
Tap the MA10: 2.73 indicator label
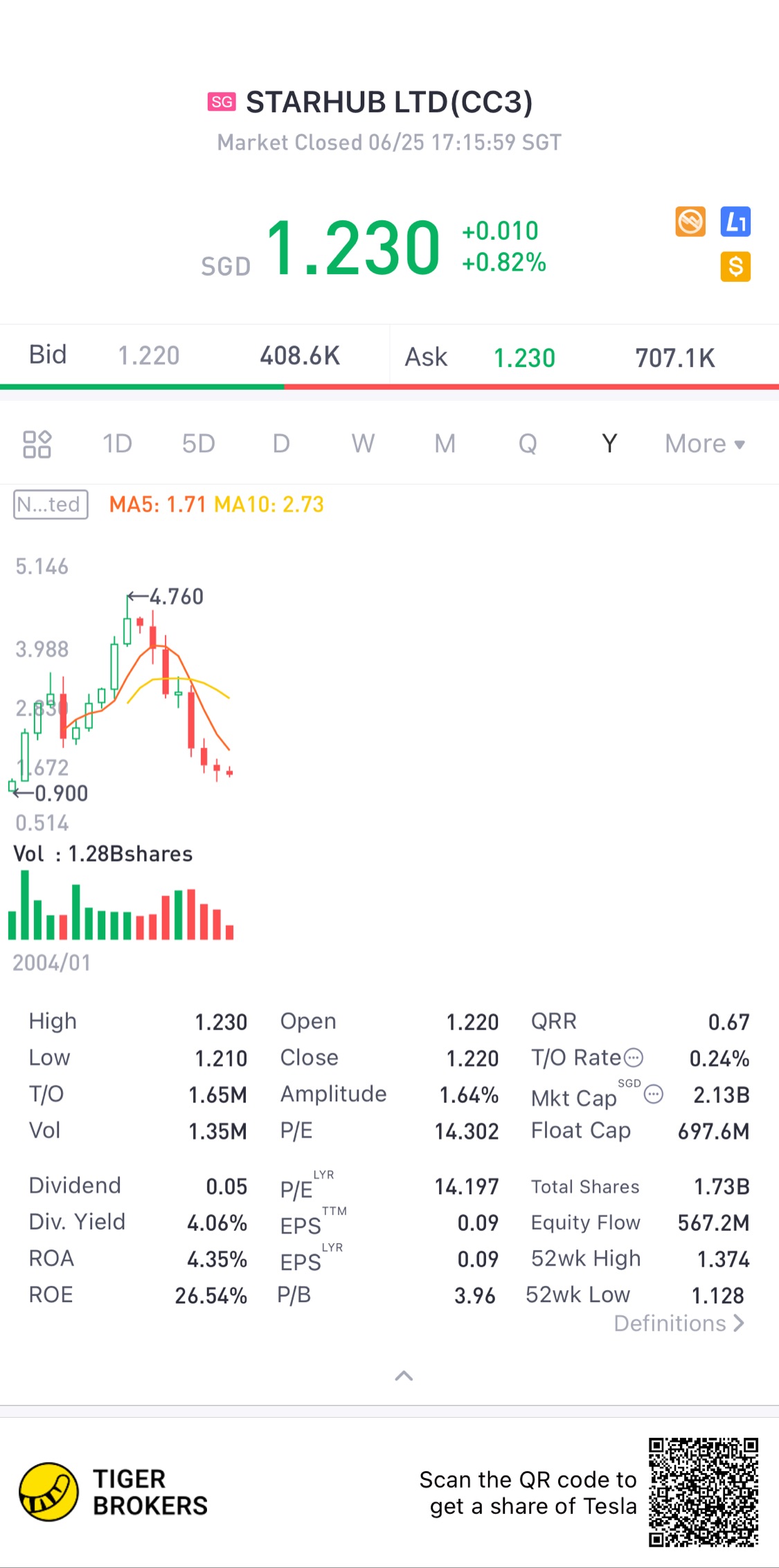269,504
